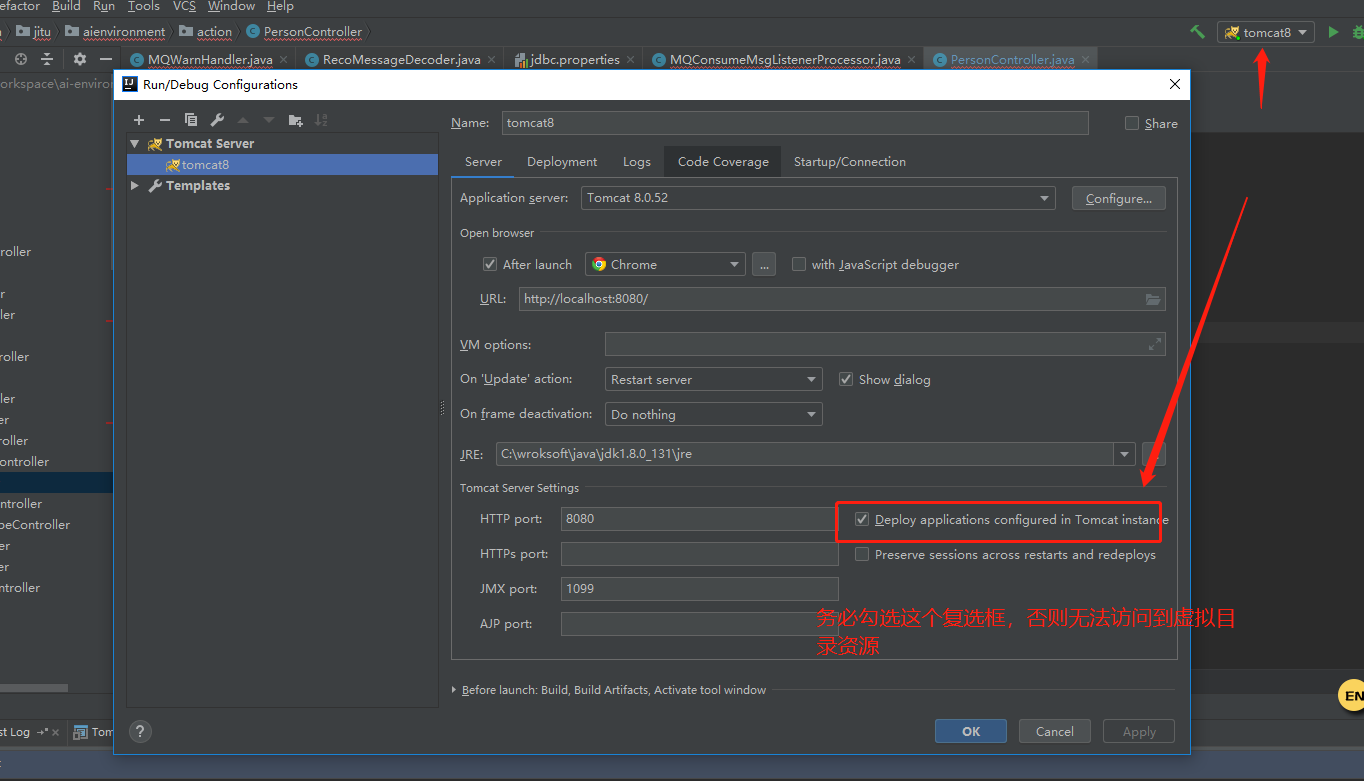
Task: Open project panel settings gear
Action: pyautogui.click(x=80, y=59)
